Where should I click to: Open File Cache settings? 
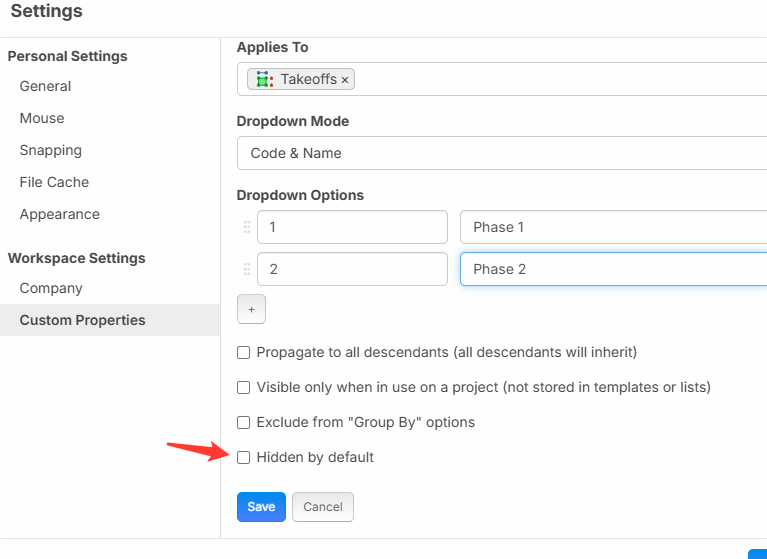pyautogui.click(x=54, y=182)
